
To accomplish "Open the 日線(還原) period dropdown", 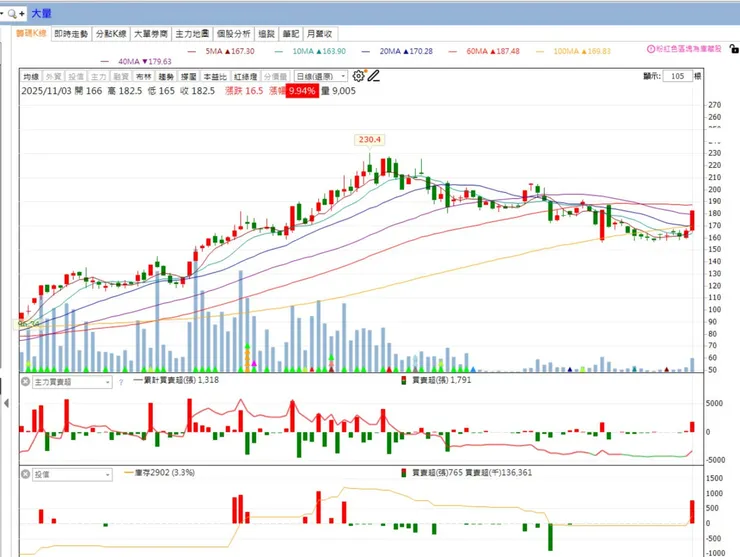I will [321, 76].
